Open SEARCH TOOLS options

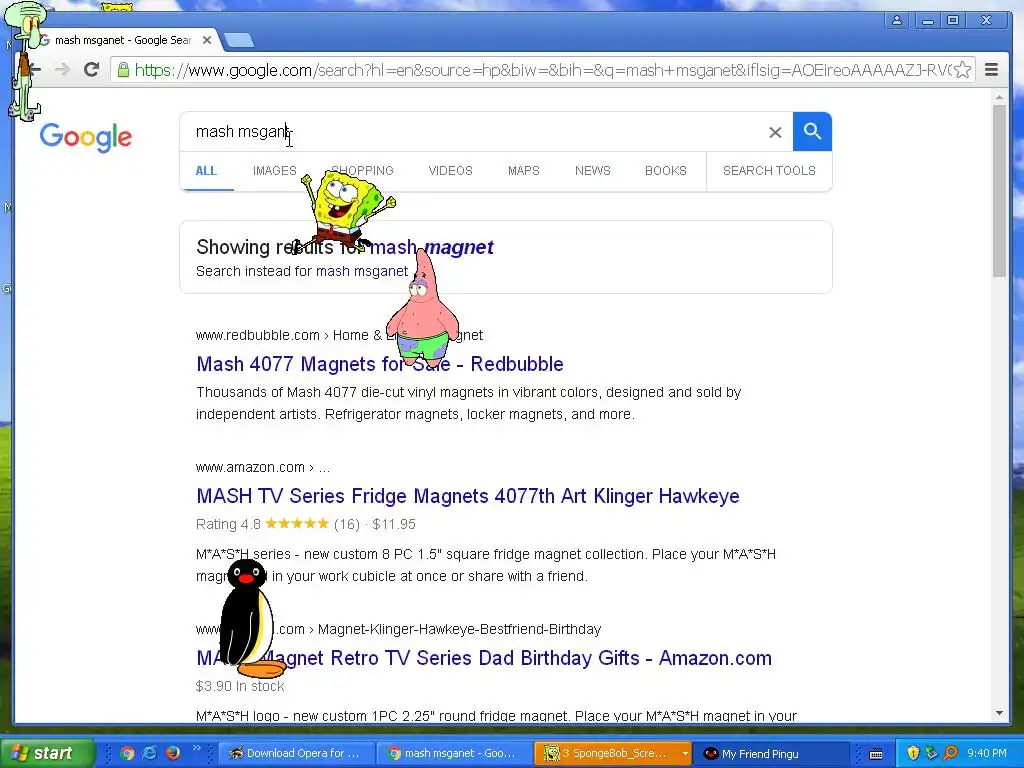point(769,170)
